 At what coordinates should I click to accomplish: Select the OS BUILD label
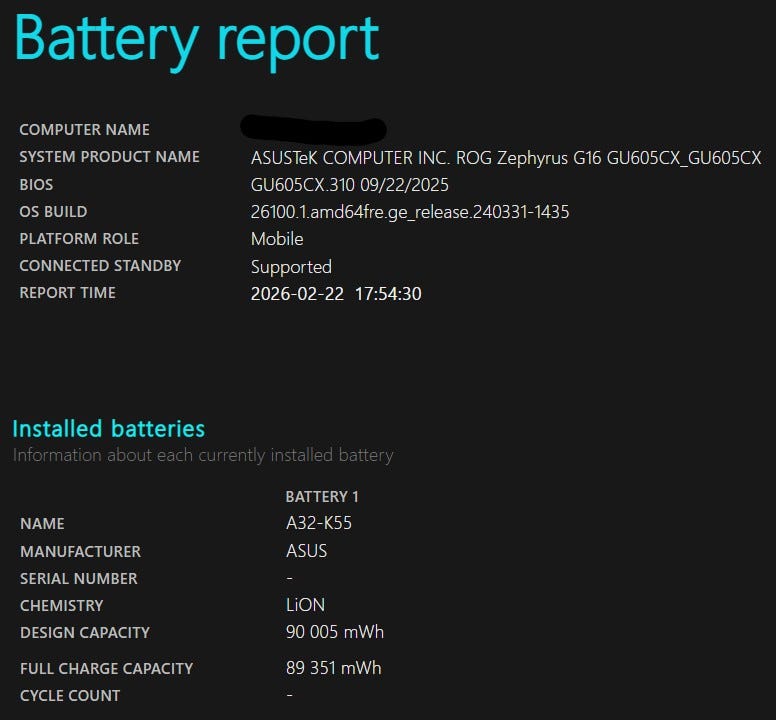pos(53,212)
